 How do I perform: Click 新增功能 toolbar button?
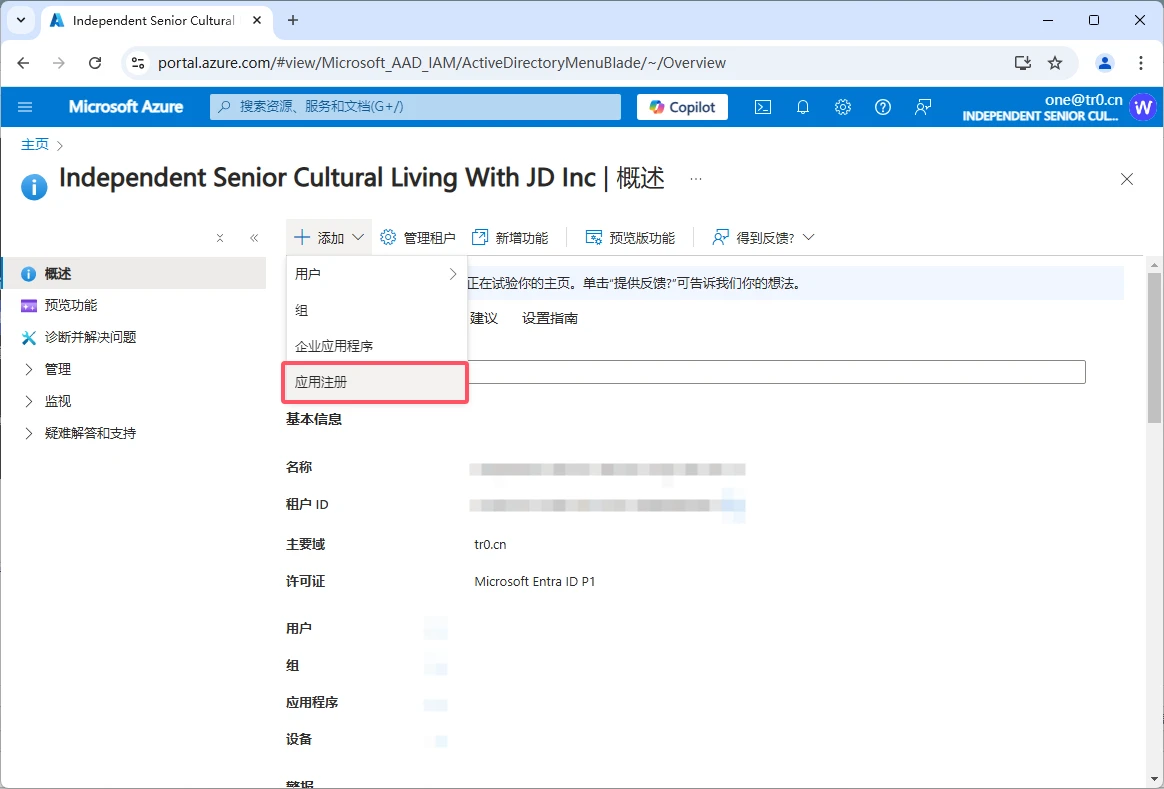tap(510, 238)
